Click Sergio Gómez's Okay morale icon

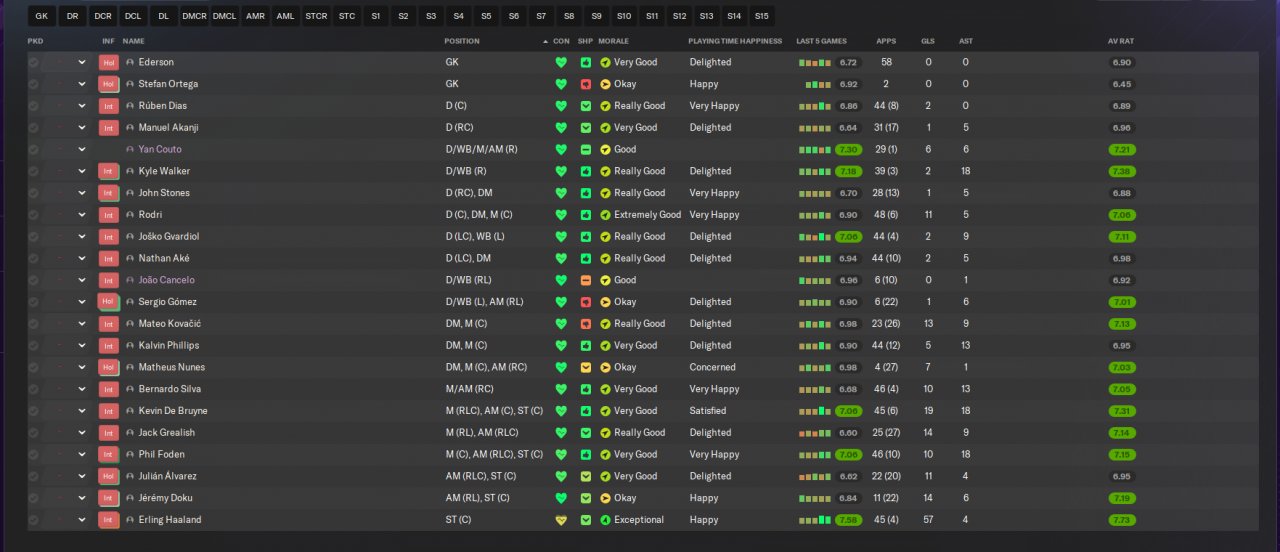point(605,302)
